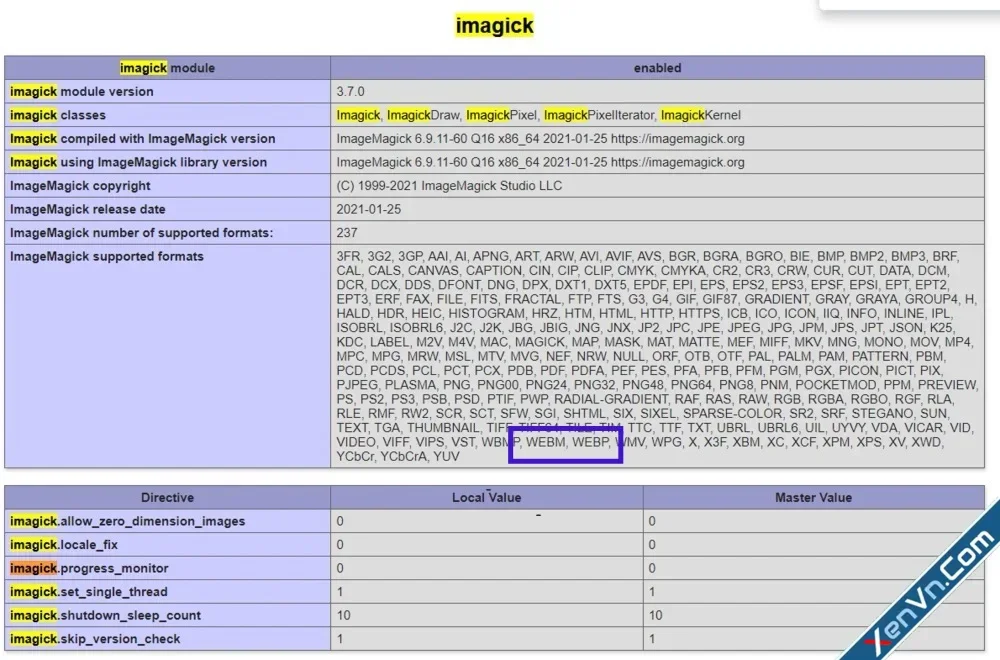This screenshot has width=1000, height=660.
Task: Click local value 10 for shutdown_sleep_count
Action: [344, 615]
